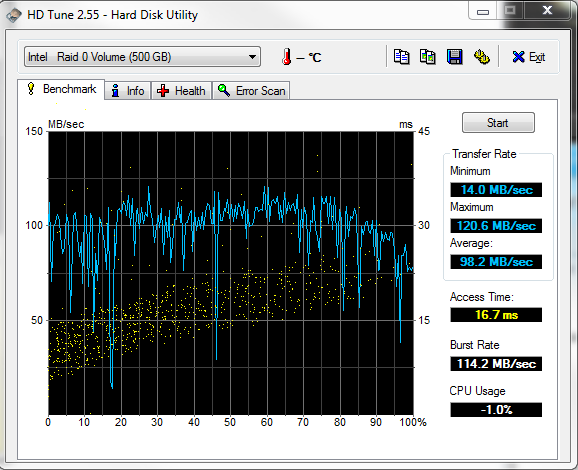Image resolution: width=578 pixels, height=470 pixels.
Task: Click the save screenshot floppy disk icon
Action: [454, 57]
